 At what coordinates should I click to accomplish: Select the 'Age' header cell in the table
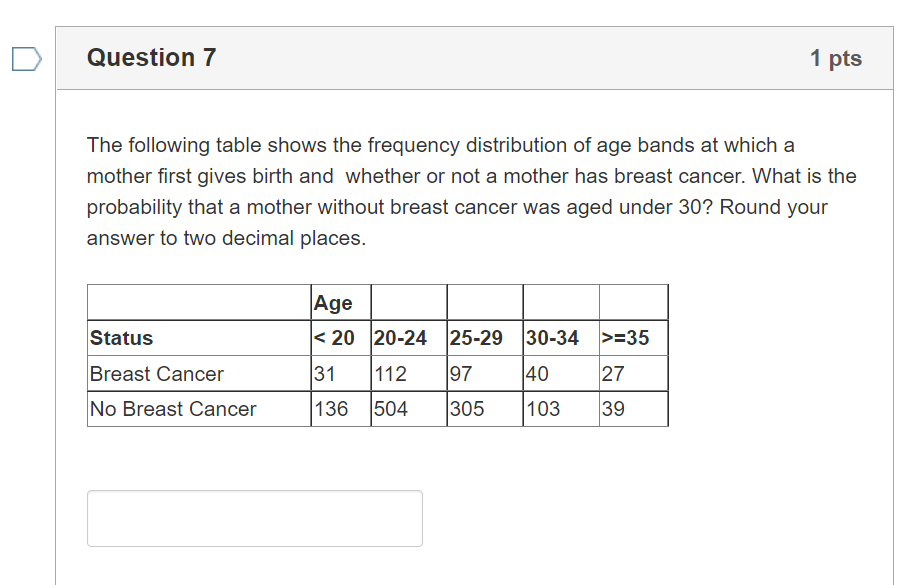330,302
